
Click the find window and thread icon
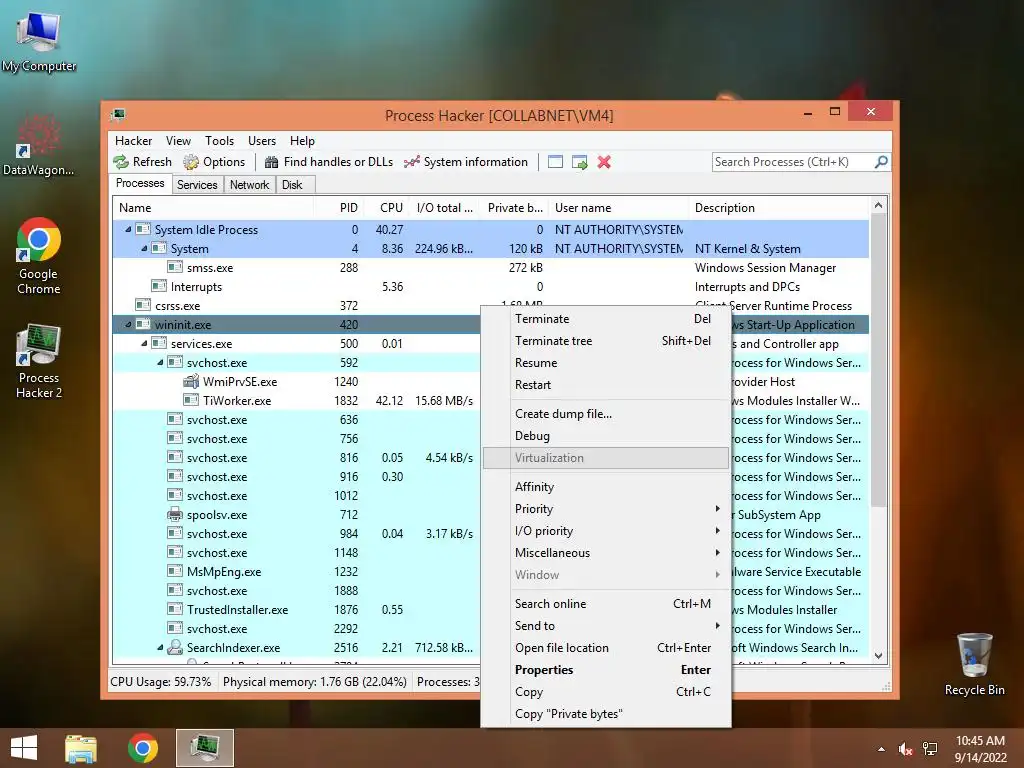(x=579, y=162)
